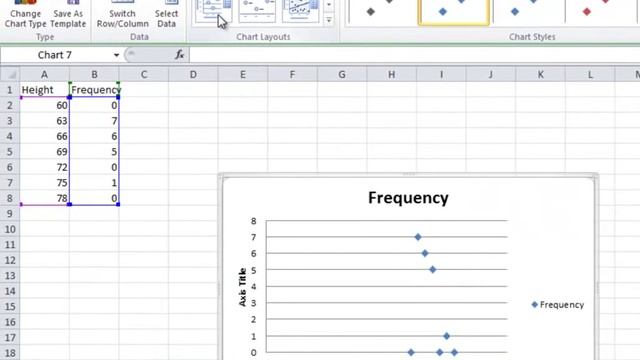The height and width of the screenshot is (360, 640).
Task: Select row 15 header
Action: [10, 307]
